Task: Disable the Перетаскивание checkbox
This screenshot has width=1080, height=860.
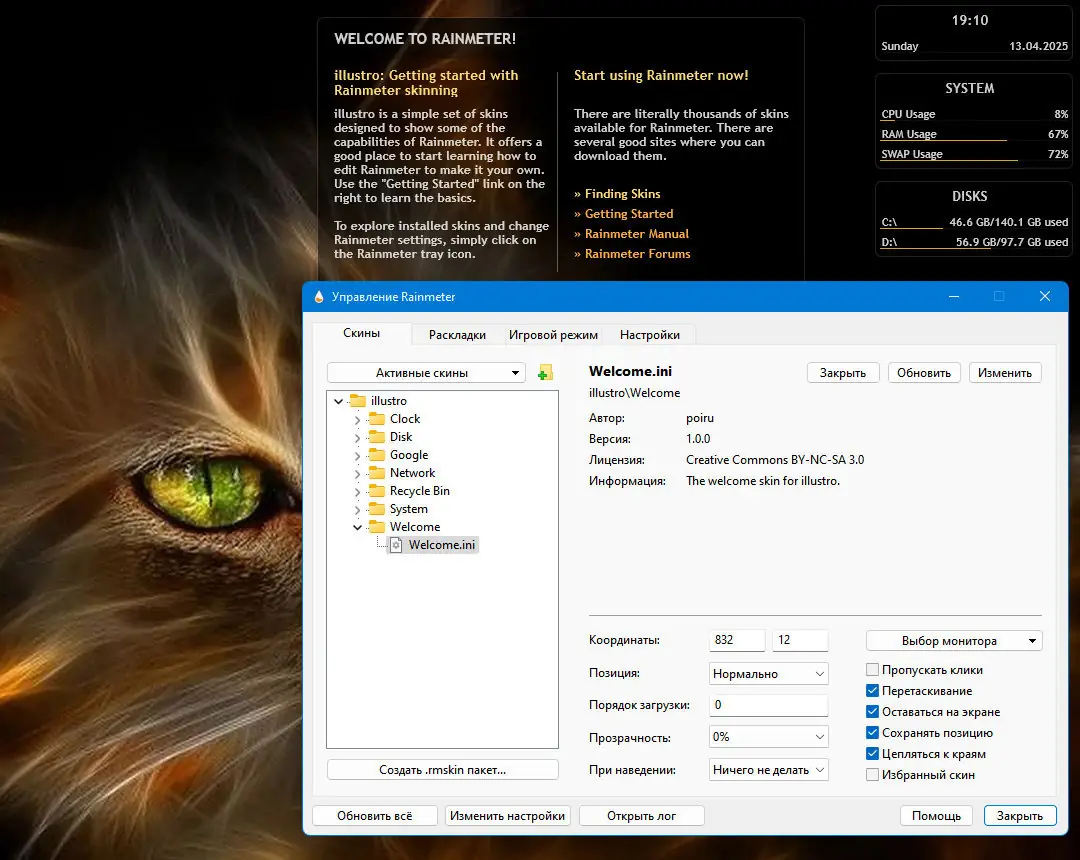Action: [873, 691]
